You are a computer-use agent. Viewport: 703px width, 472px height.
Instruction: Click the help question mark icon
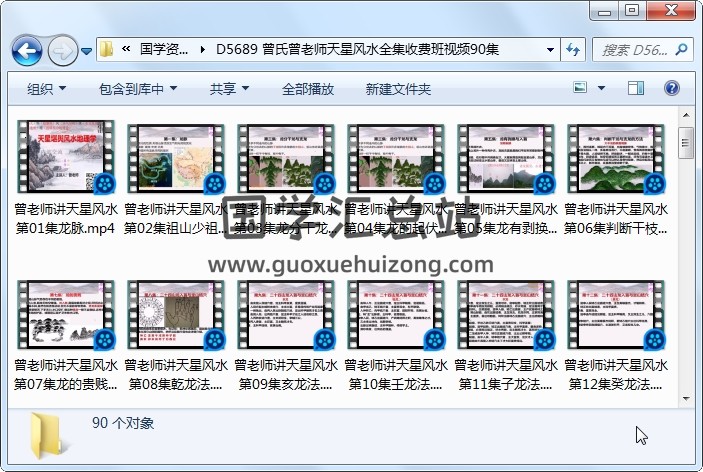672,89
